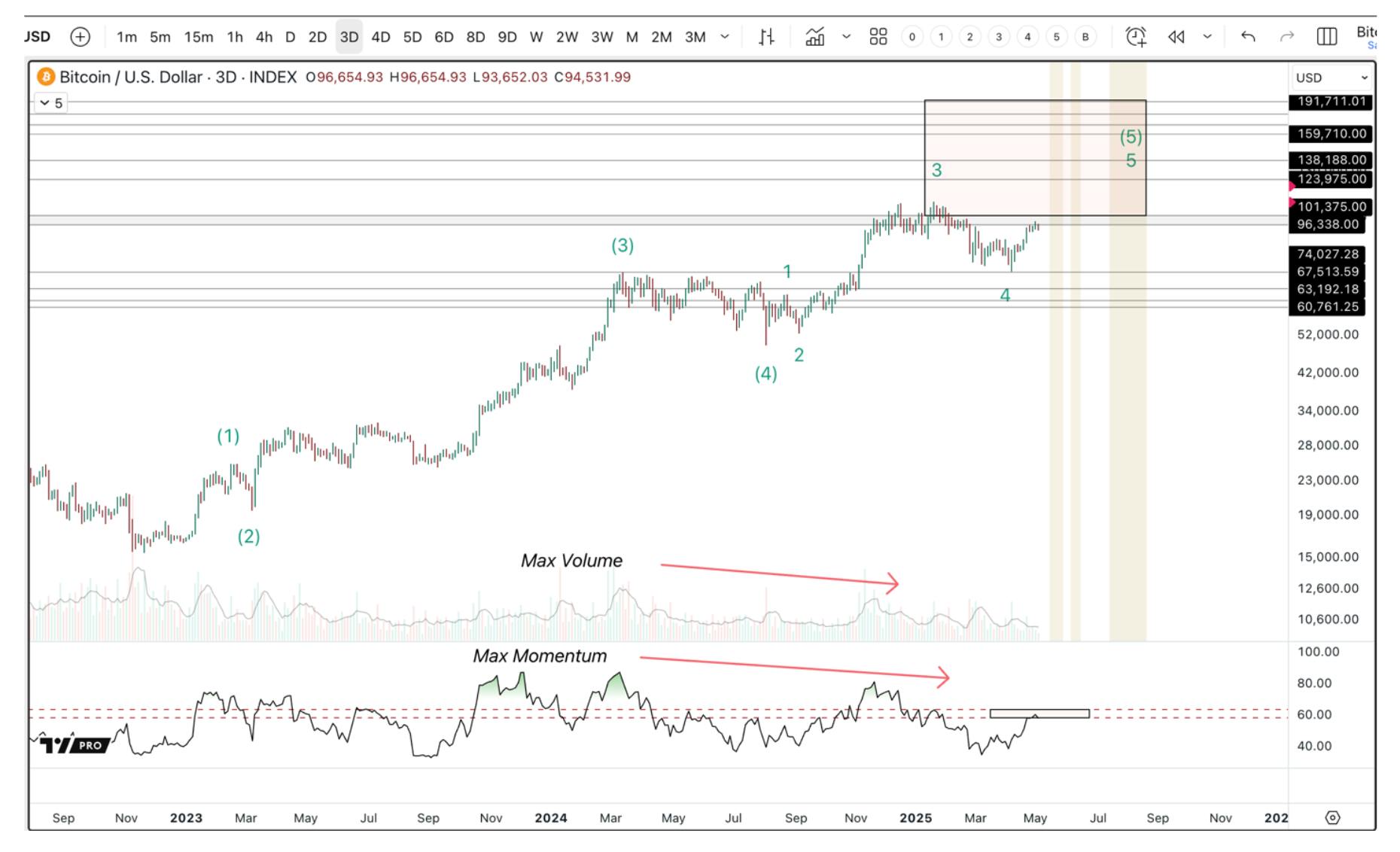Select the 1h timeframe
Viewport: 1400px width, 852px height.
point(235,37)
